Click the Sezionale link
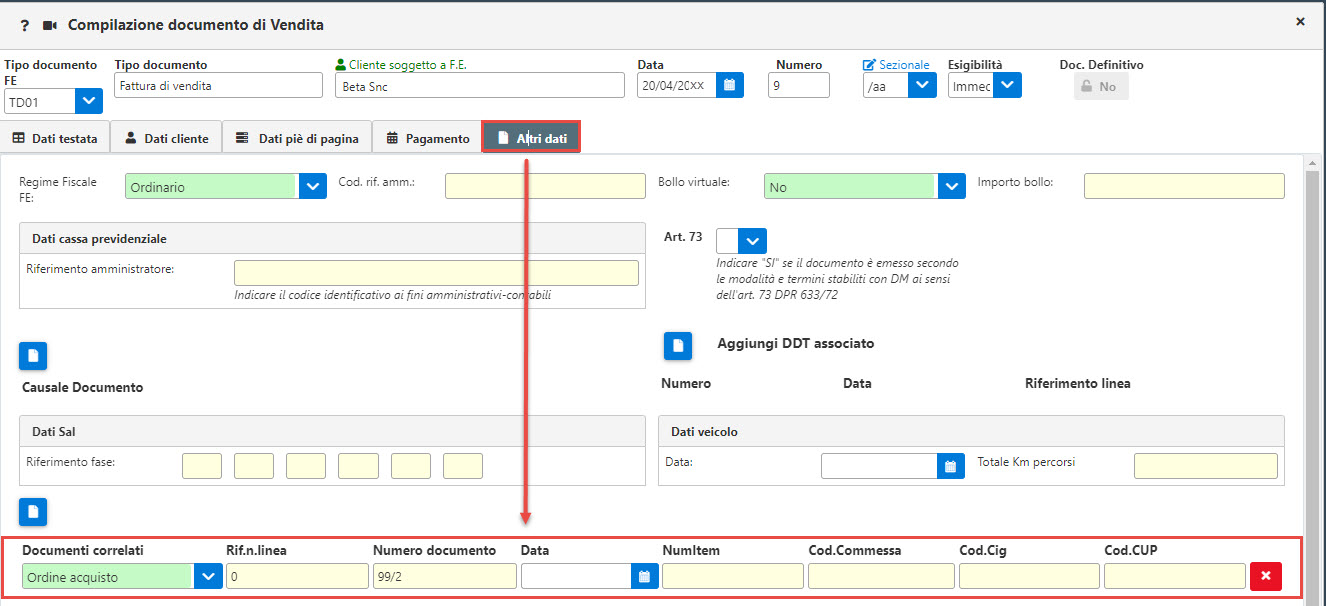Screen dimensions: 1326x606 point(896,65)
